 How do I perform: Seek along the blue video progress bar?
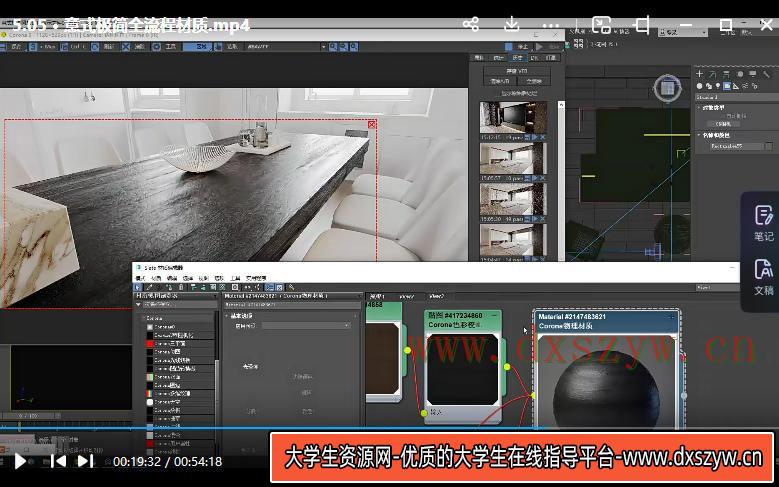pos(390,428)
